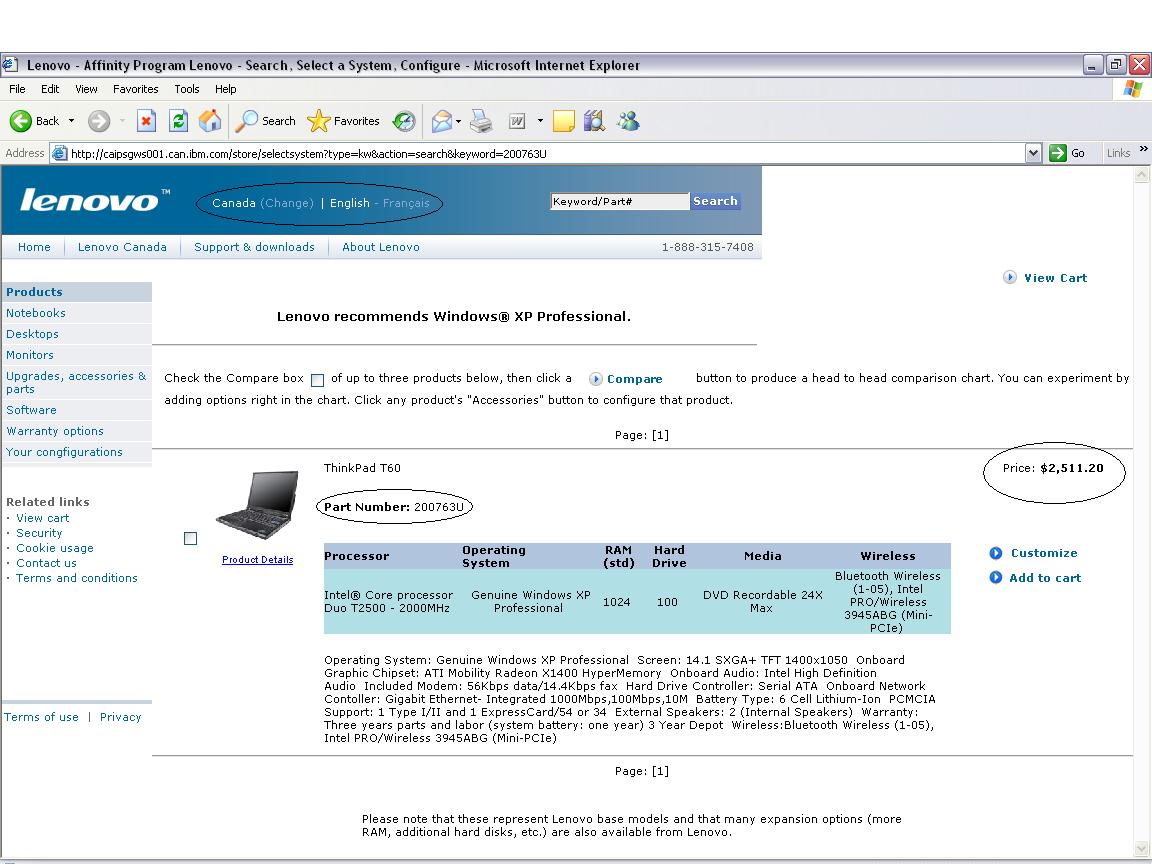This screenshot has width=1152, height=864.
Task: Open the Product Details link
Action: 257,560
